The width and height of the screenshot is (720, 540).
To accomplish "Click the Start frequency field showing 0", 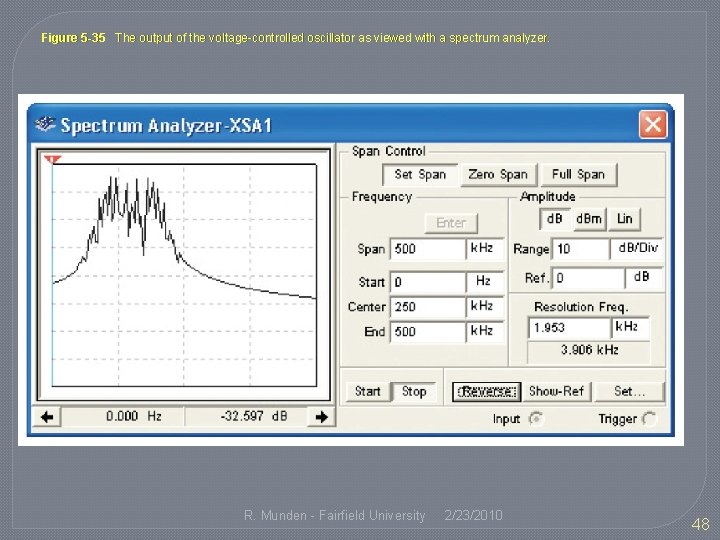I will (428, 282).
